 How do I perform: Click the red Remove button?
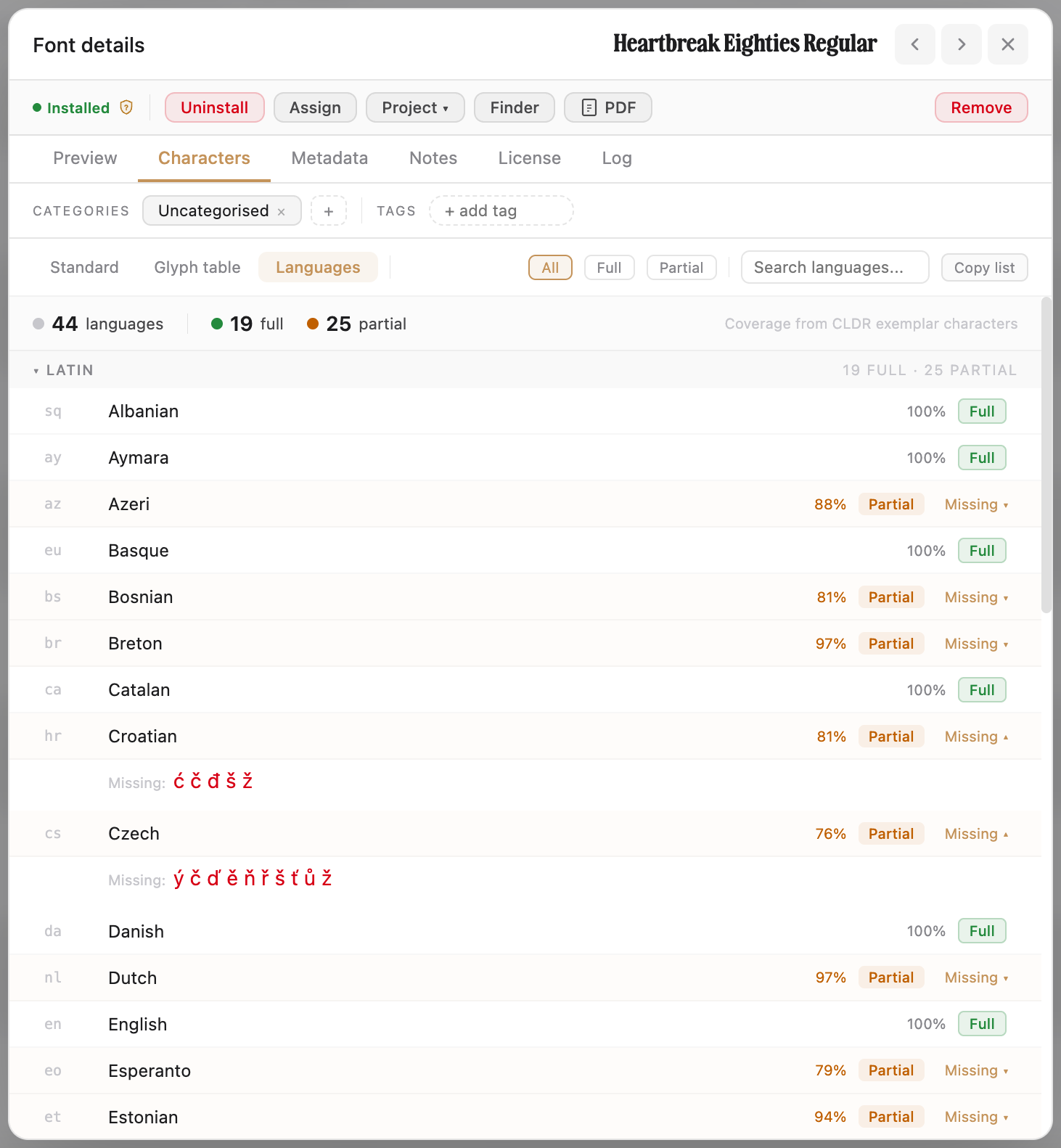tap(981, 107)
